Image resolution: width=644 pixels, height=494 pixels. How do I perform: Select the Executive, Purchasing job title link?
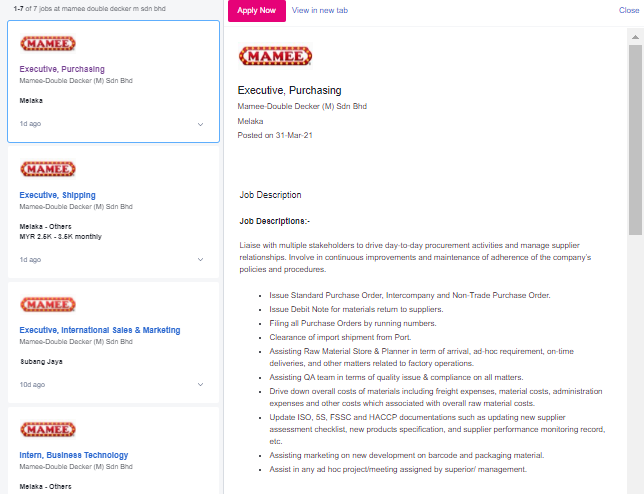tap(62, 69)
